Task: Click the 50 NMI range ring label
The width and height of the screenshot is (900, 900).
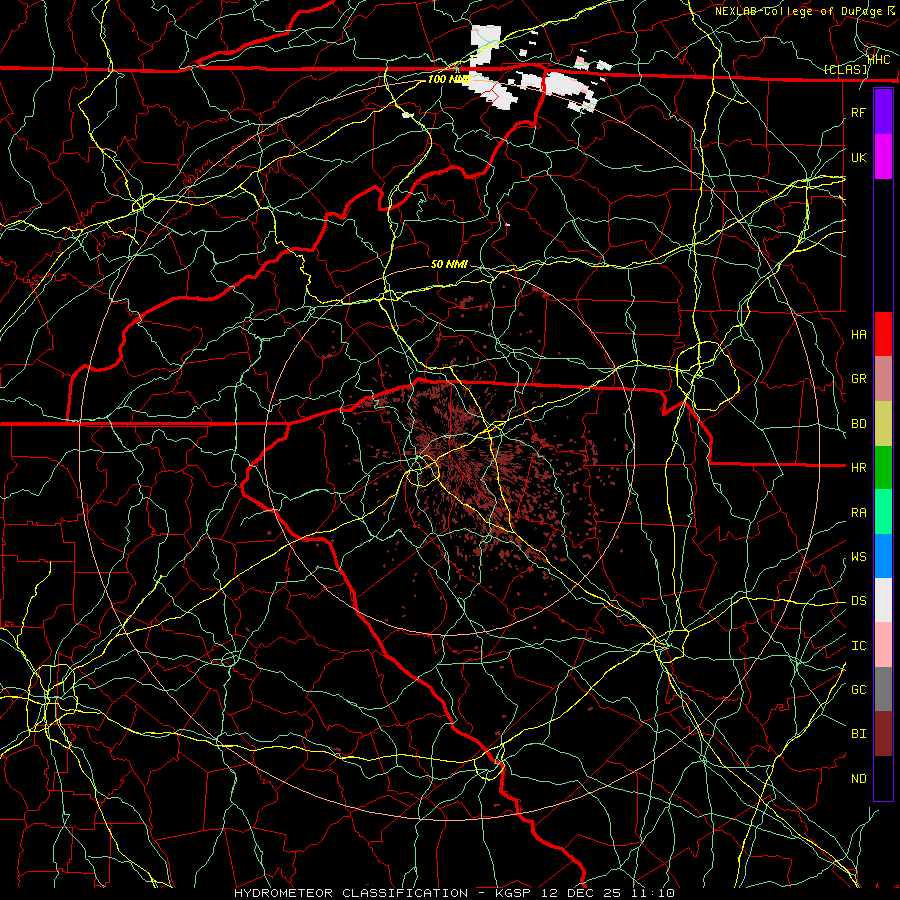Action: (449, 264)
